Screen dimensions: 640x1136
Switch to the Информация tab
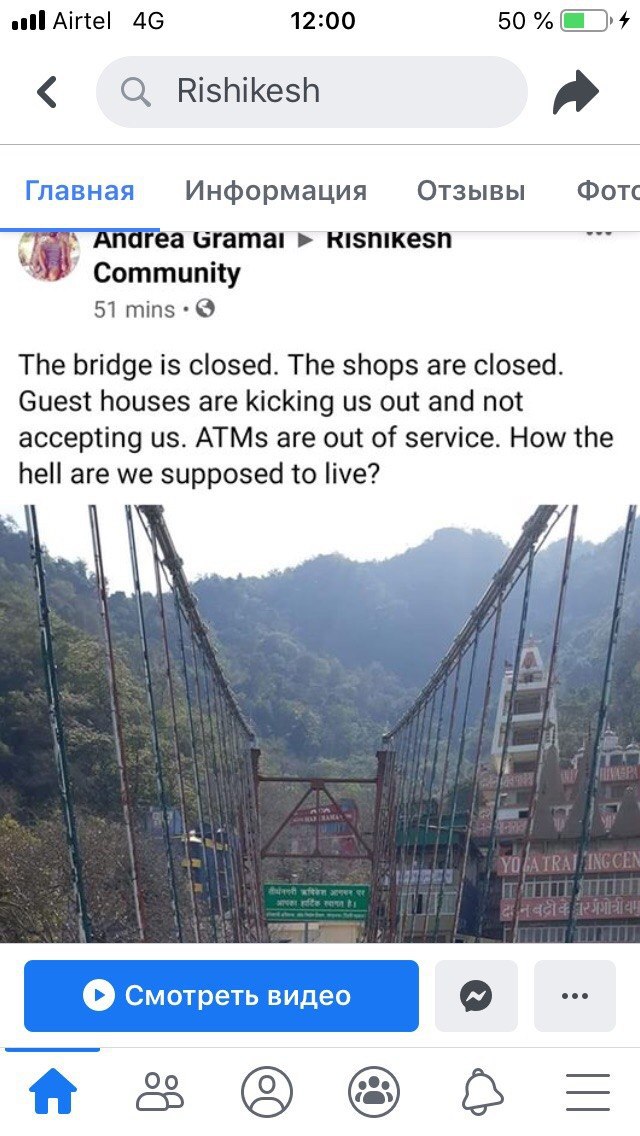point(275,191)
